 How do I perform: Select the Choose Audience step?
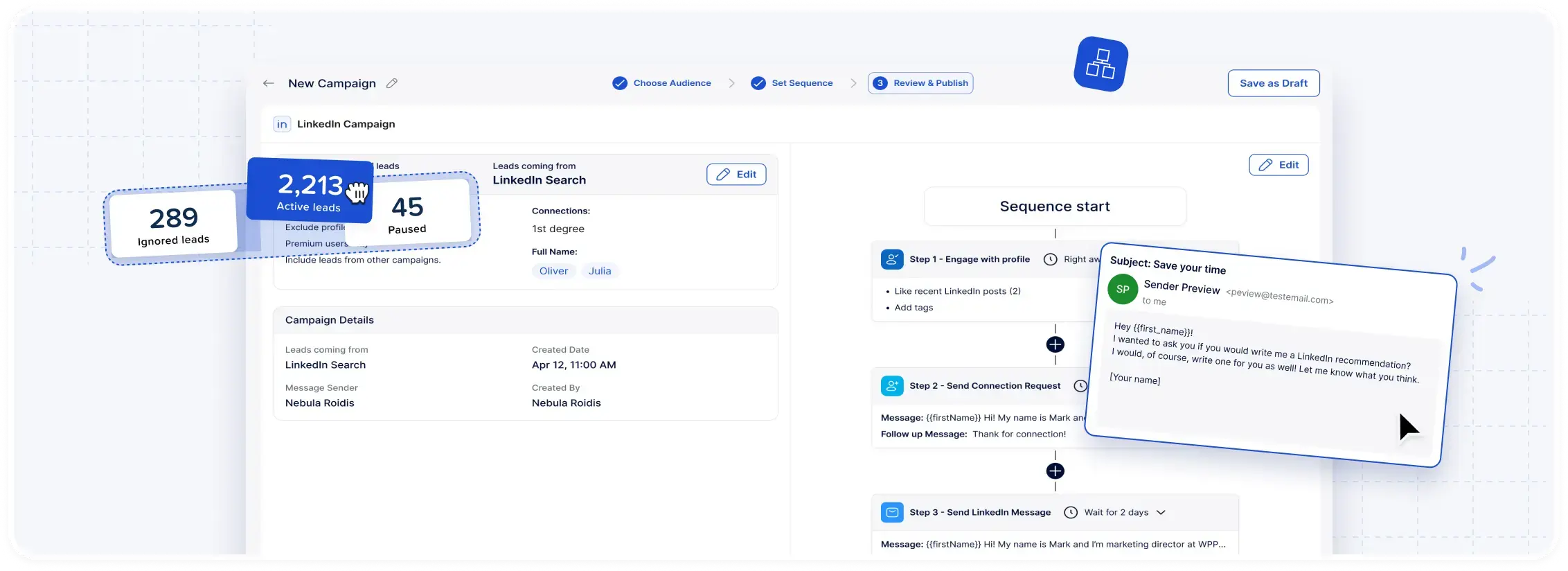672,83
